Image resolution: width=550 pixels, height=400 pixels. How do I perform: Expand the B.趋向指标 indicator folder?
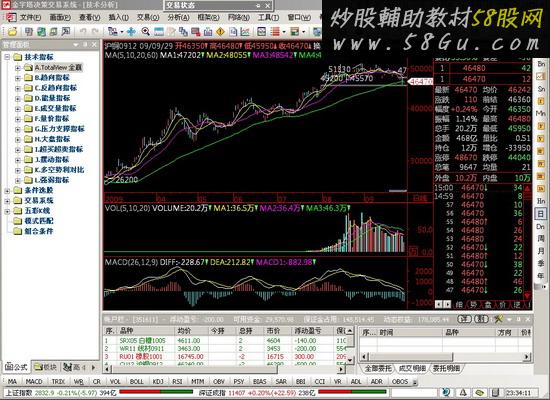click(x=18, y=78)
